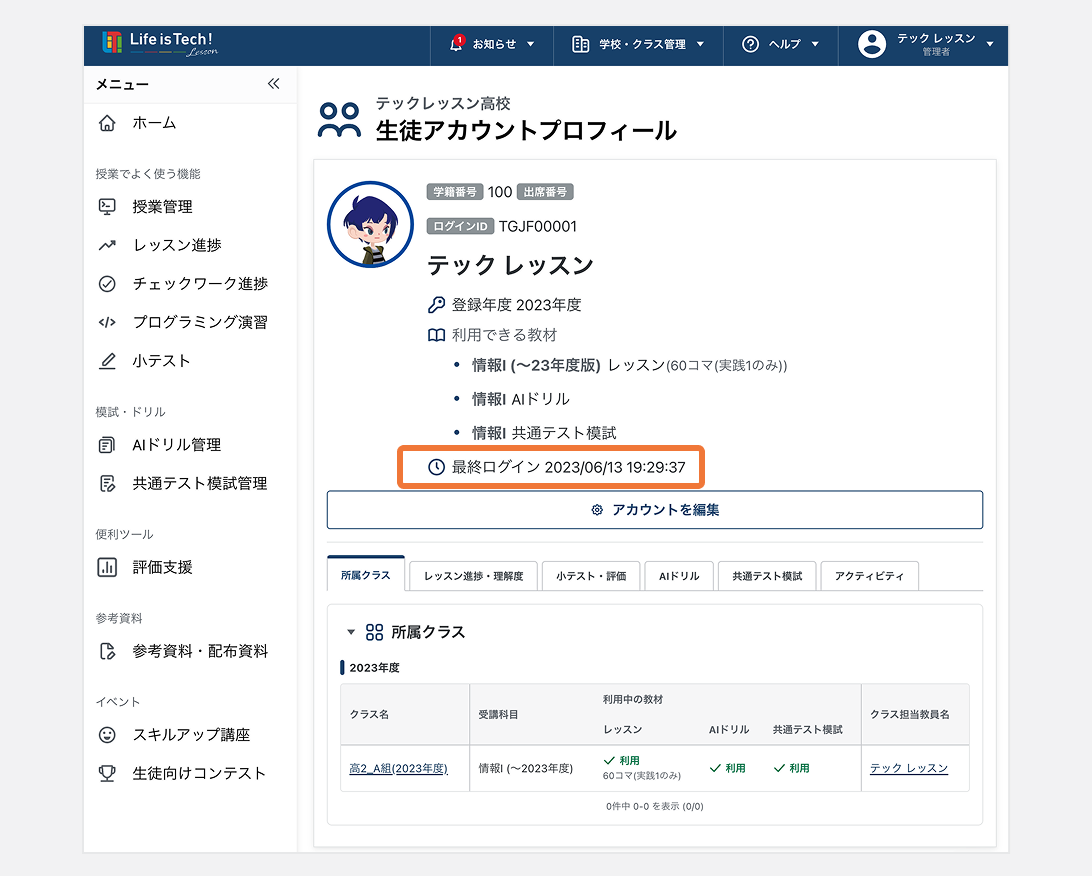Click the ホーム house icon
This screenshot has width=1092, height=876.
coord(107,123)
